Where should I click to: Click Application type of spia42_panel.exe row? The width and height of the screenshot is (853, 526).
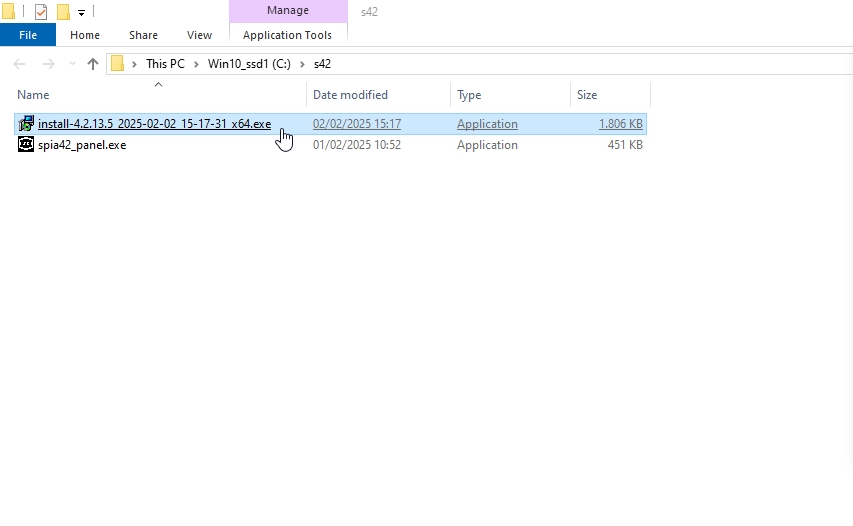point(487,145)
